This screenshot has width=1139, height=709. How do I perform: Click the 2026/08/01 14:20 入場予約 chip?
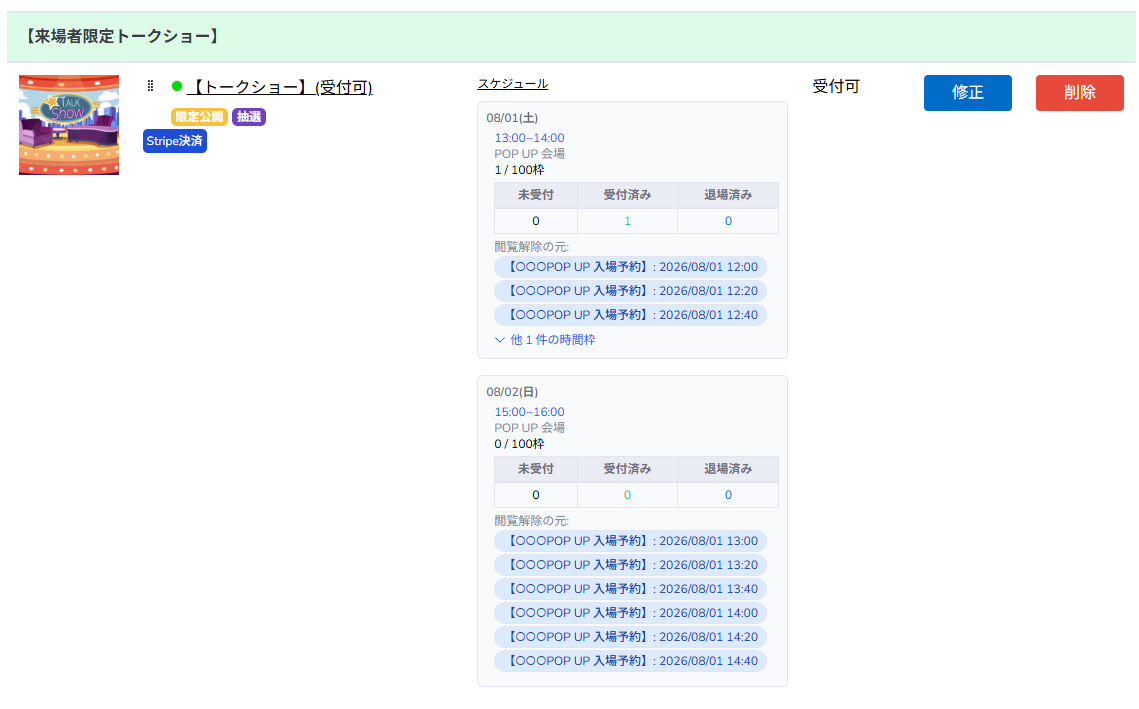[x=631, y=636]
